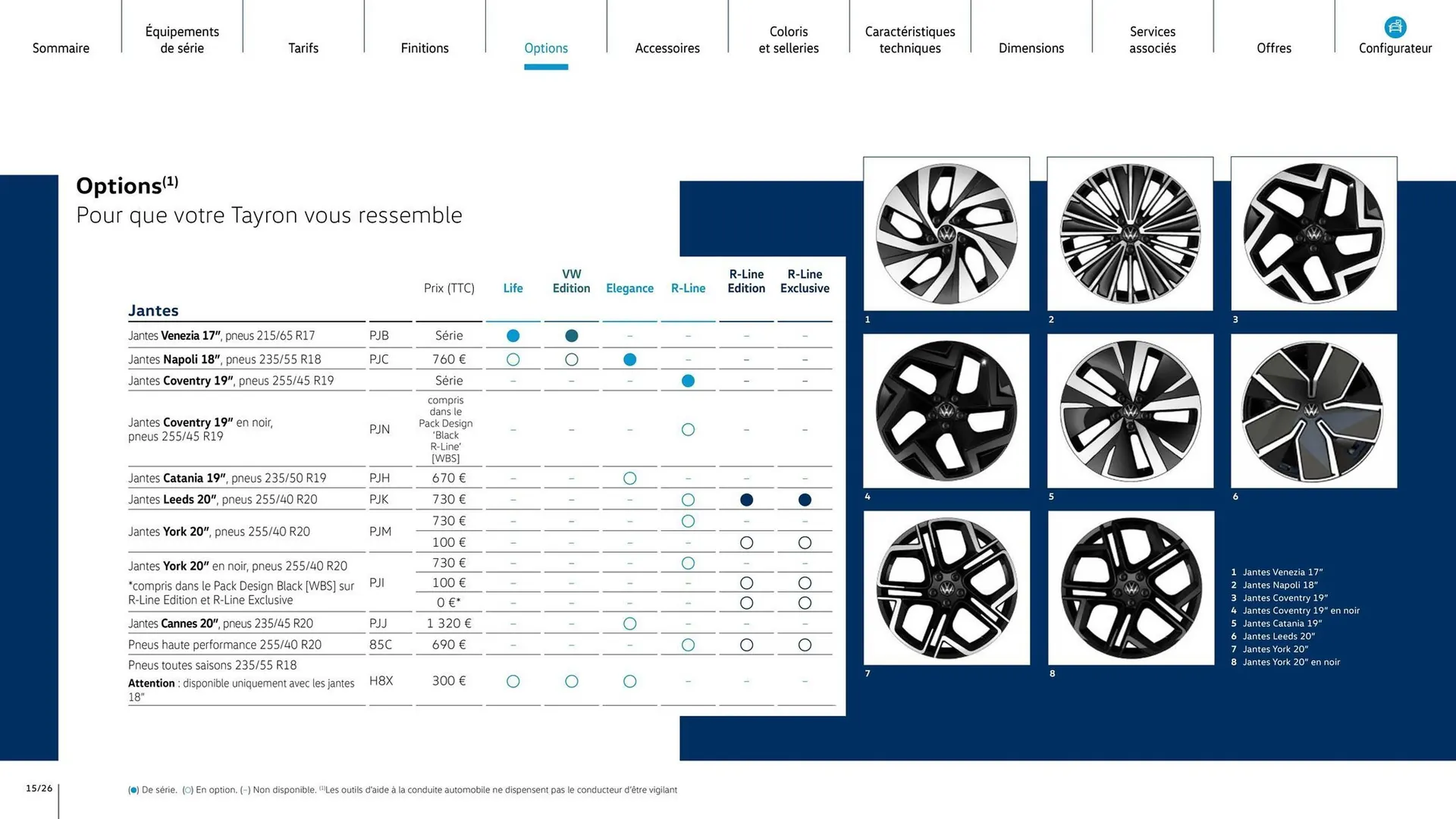Select Cannes 20" option circle under Elegance
Screen dimensions: 1456x819
pyautogui.click(x=629, y=623)
